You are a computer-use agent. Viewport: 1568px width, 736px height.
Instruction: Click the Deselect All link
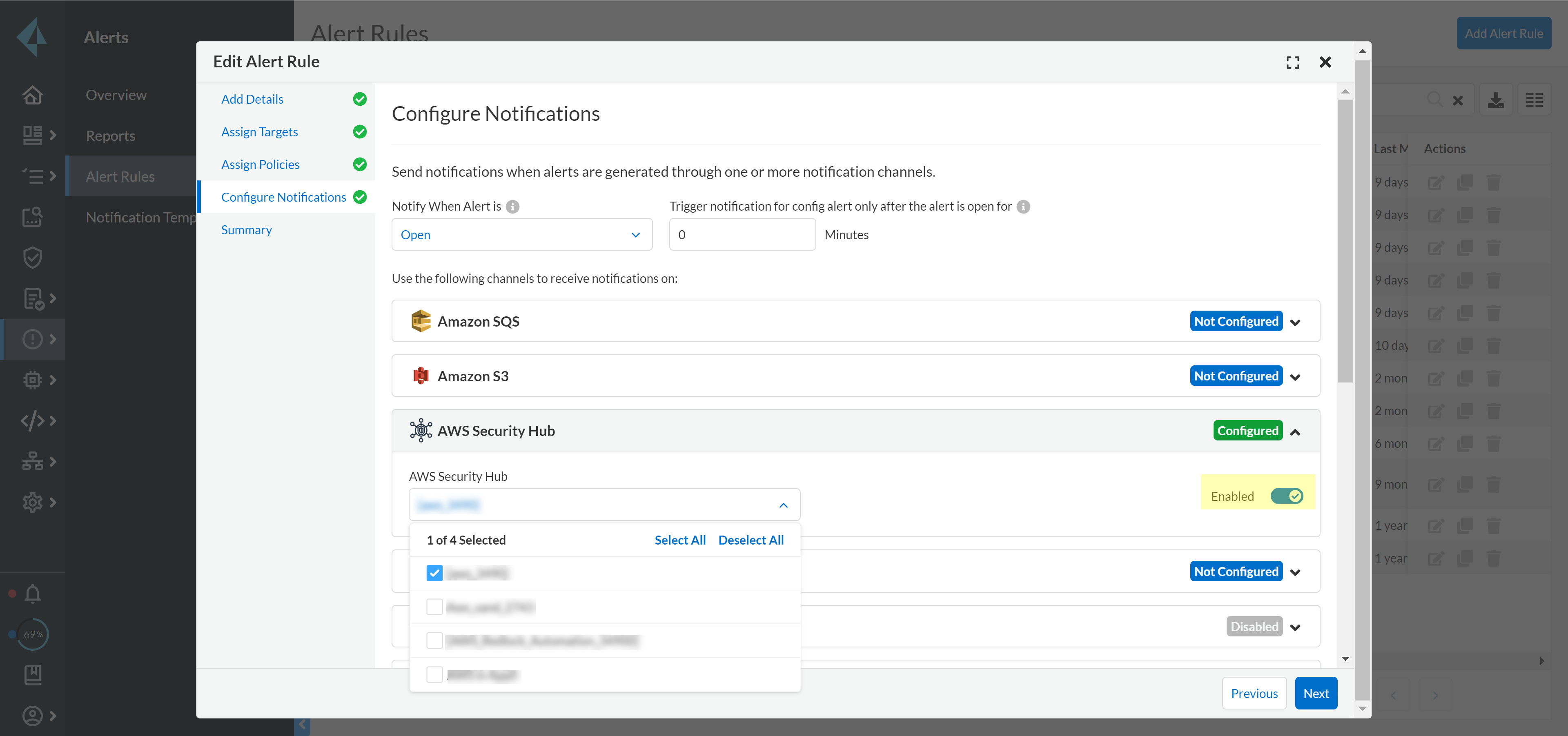(x=751, y=540)
